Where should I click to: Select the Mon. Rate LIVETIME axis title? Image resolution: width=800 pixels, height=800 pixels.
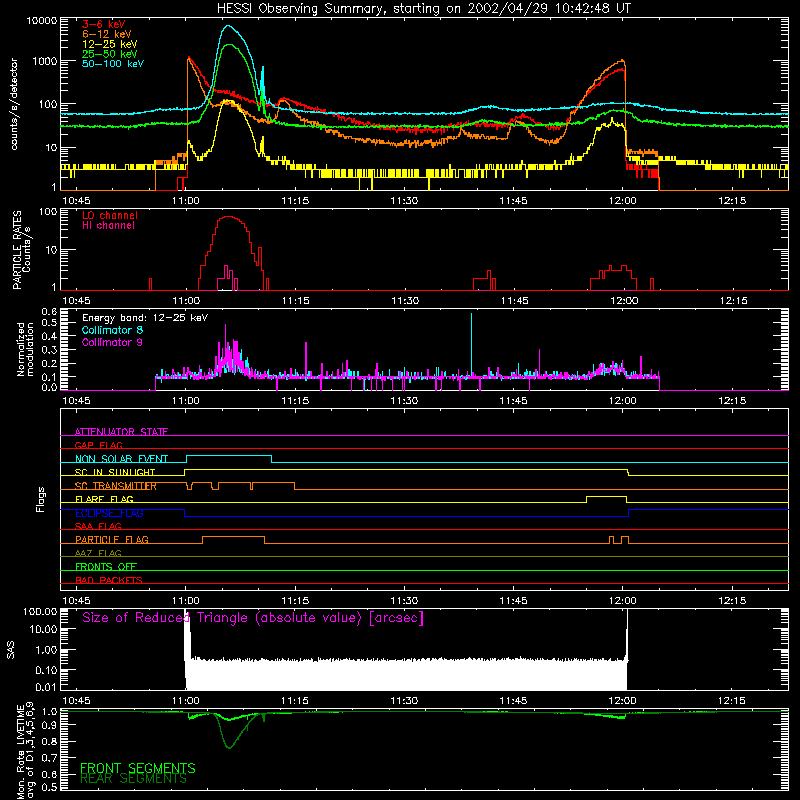[x=26, y=751]
